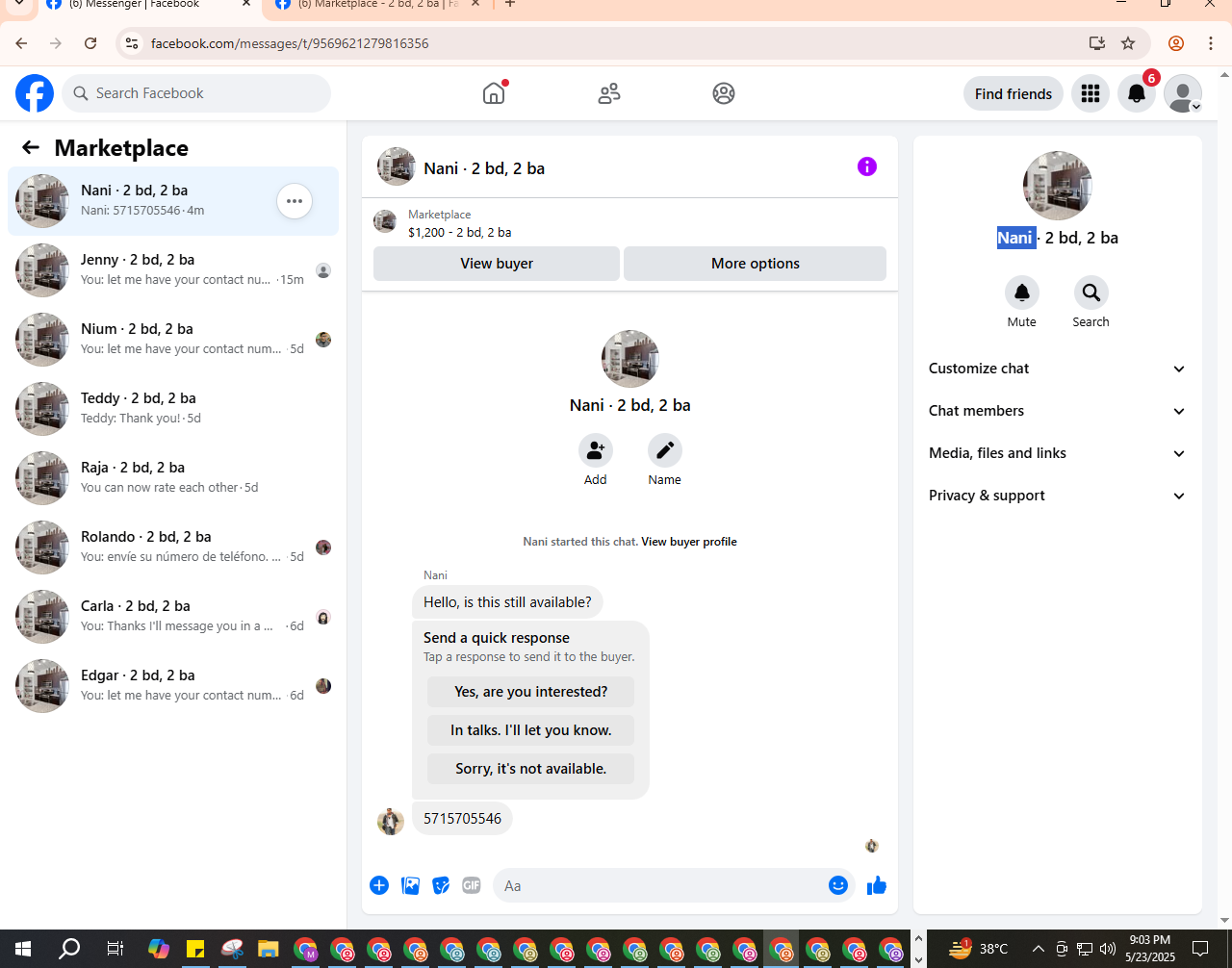The image size is (1232, 968).
Task: Open Chrome three-dot menu
Action: (x=1211, y=43)
